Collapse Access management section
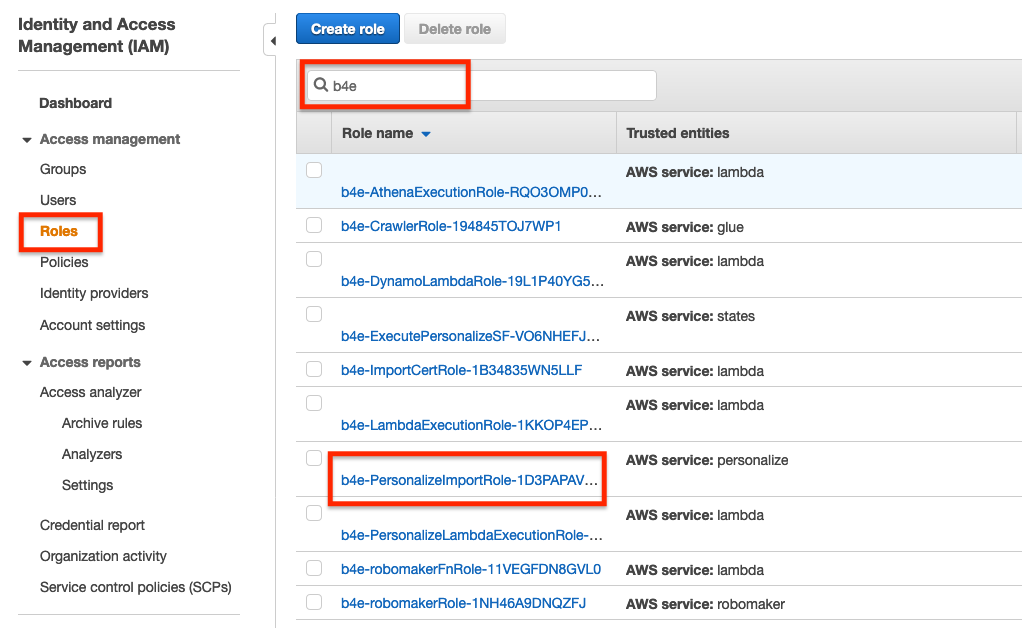The width and height of the screenshot is (1022, 628). (x=27, y=139)
